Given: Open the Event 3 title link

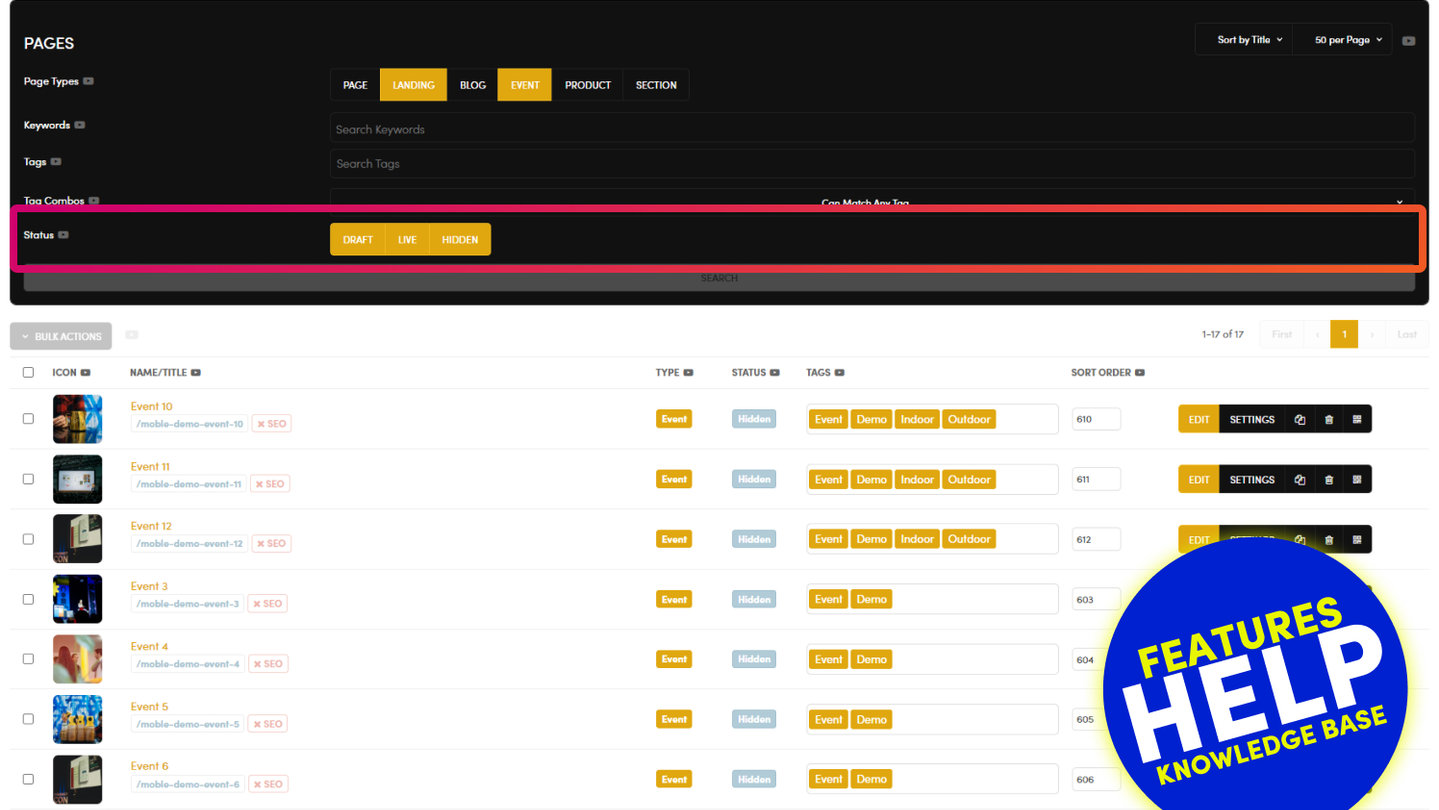Looking at the screenshot, I should 149,586.
